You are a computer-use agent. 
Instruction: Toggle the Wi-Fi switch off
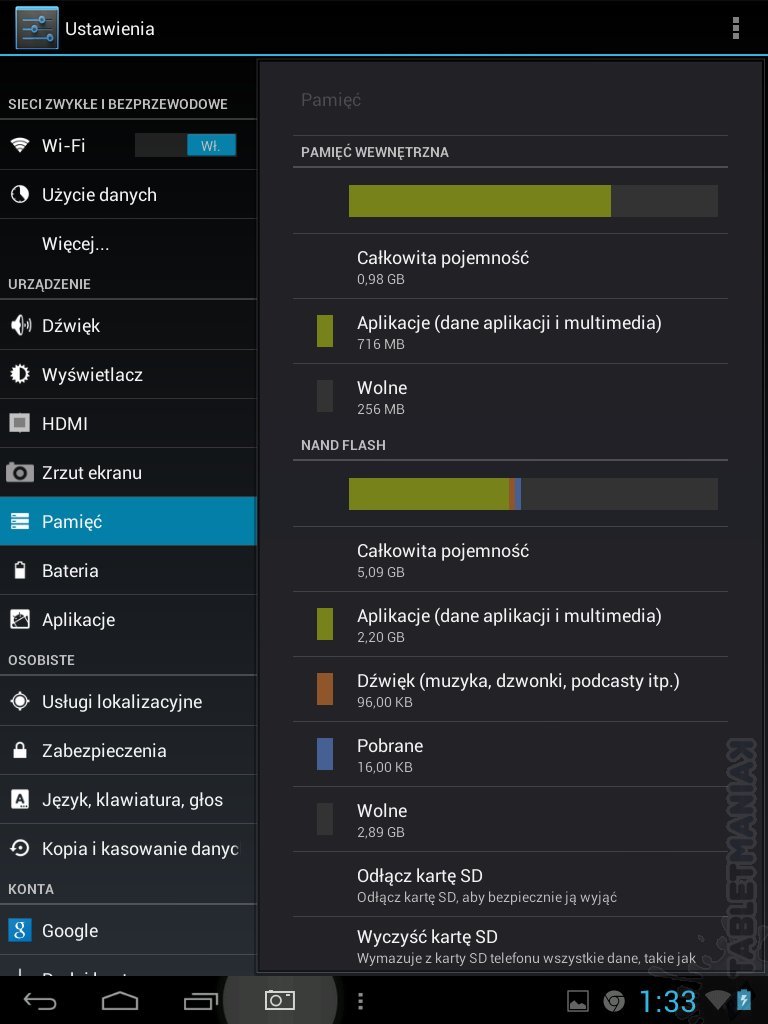pyautogui.click(x=186, y=145)
